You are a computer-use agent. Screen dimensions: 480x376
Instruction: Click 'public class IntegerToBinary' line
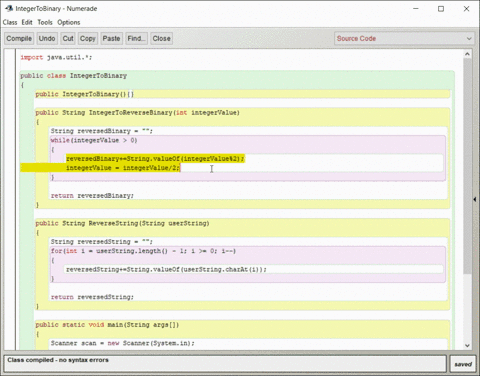(x=74, y=76)
